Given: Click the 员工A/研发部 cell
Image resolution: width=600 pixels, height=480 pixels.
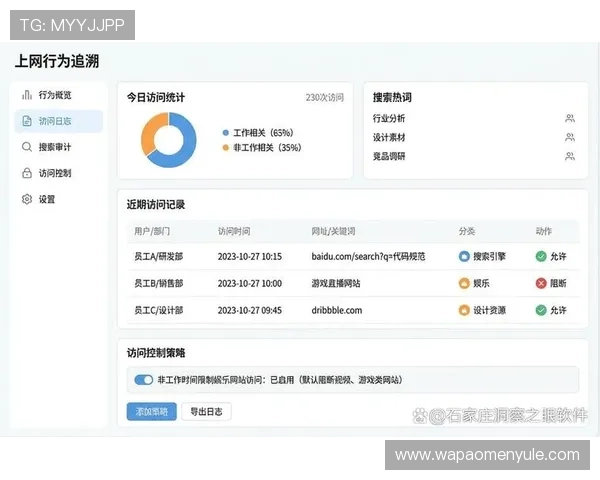Looking at the screenshot, I should 158,256.
